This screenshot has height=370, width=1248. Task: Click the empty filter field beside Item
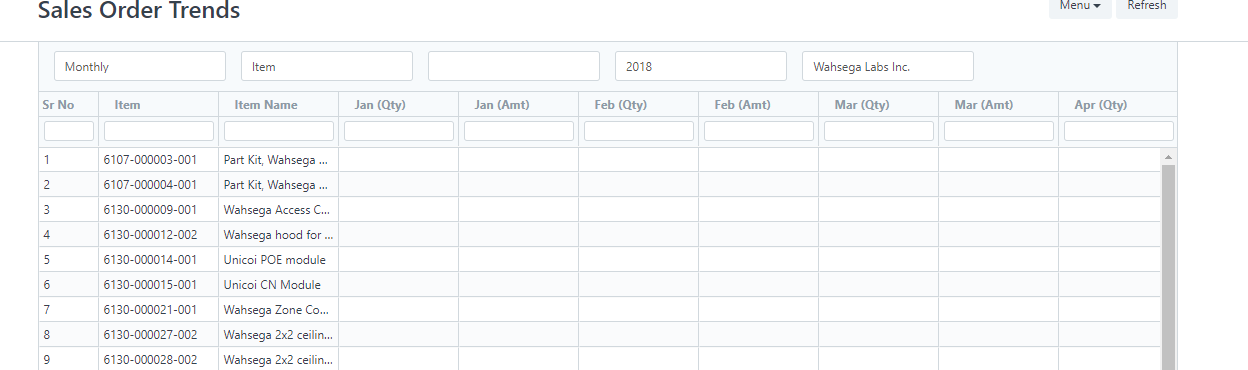tap(514, 66)
